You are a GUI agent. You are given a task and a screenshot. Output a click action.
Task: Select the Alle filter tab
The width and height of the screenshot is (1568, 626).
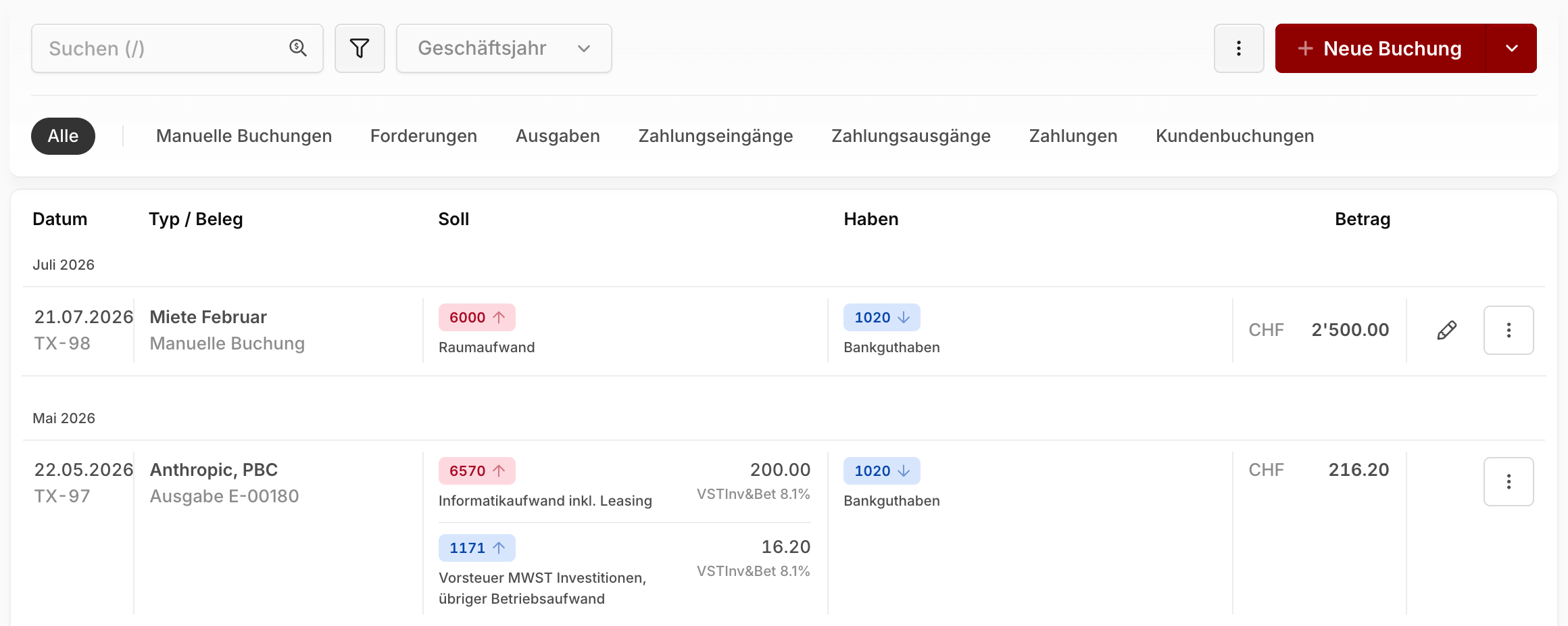click(63, 136)
